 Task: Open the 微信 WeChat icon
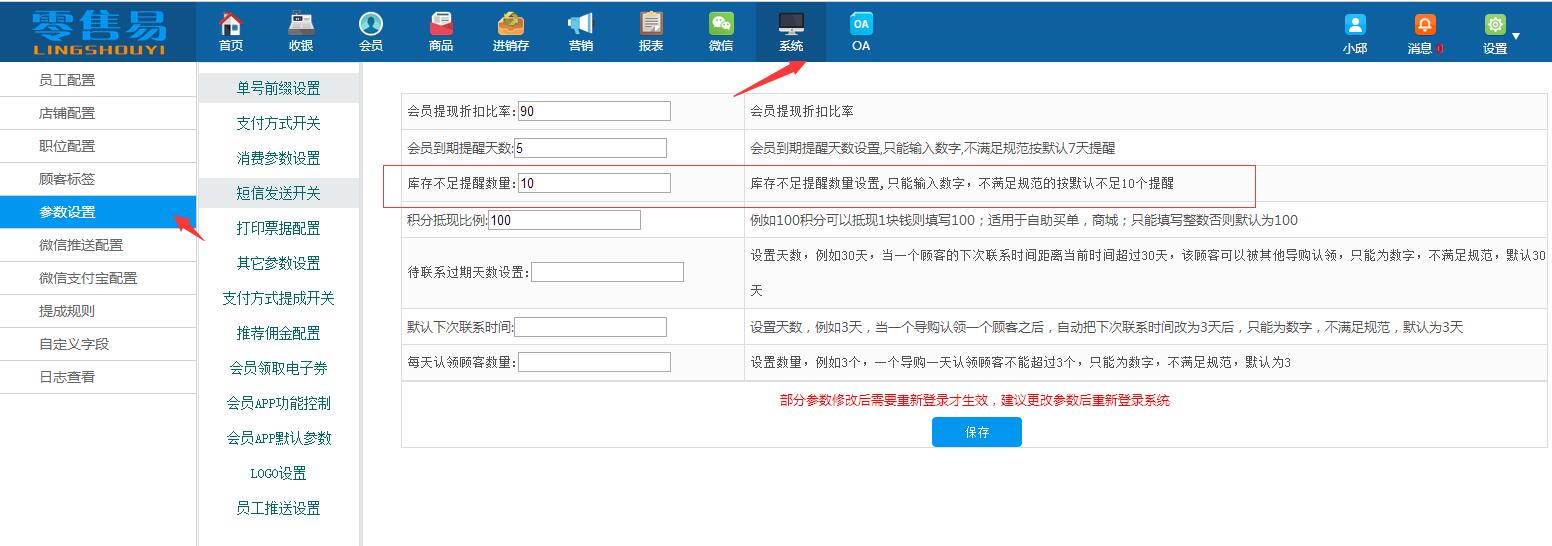pos(721,32)
